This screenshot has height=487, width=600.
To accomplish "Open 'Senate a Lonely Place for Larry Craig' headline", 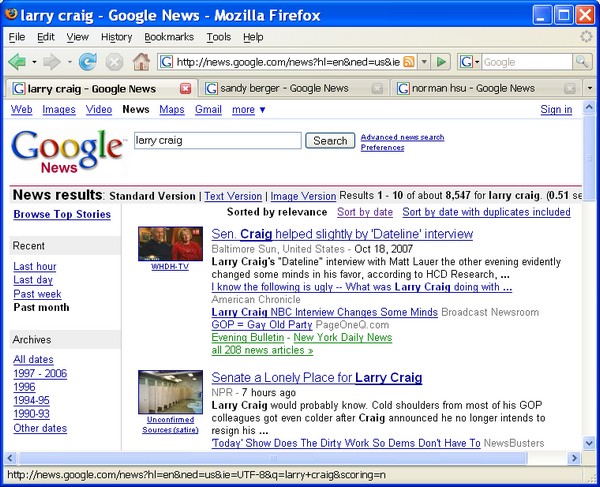I will pyautogui.click(x=317, y=378).
